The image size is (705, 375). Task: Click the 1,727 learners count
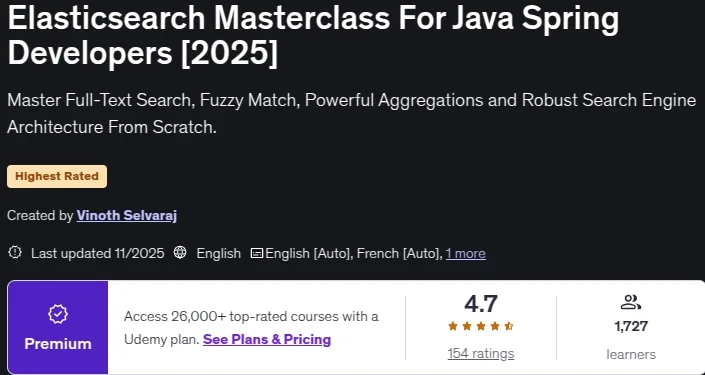click(631, 326)
